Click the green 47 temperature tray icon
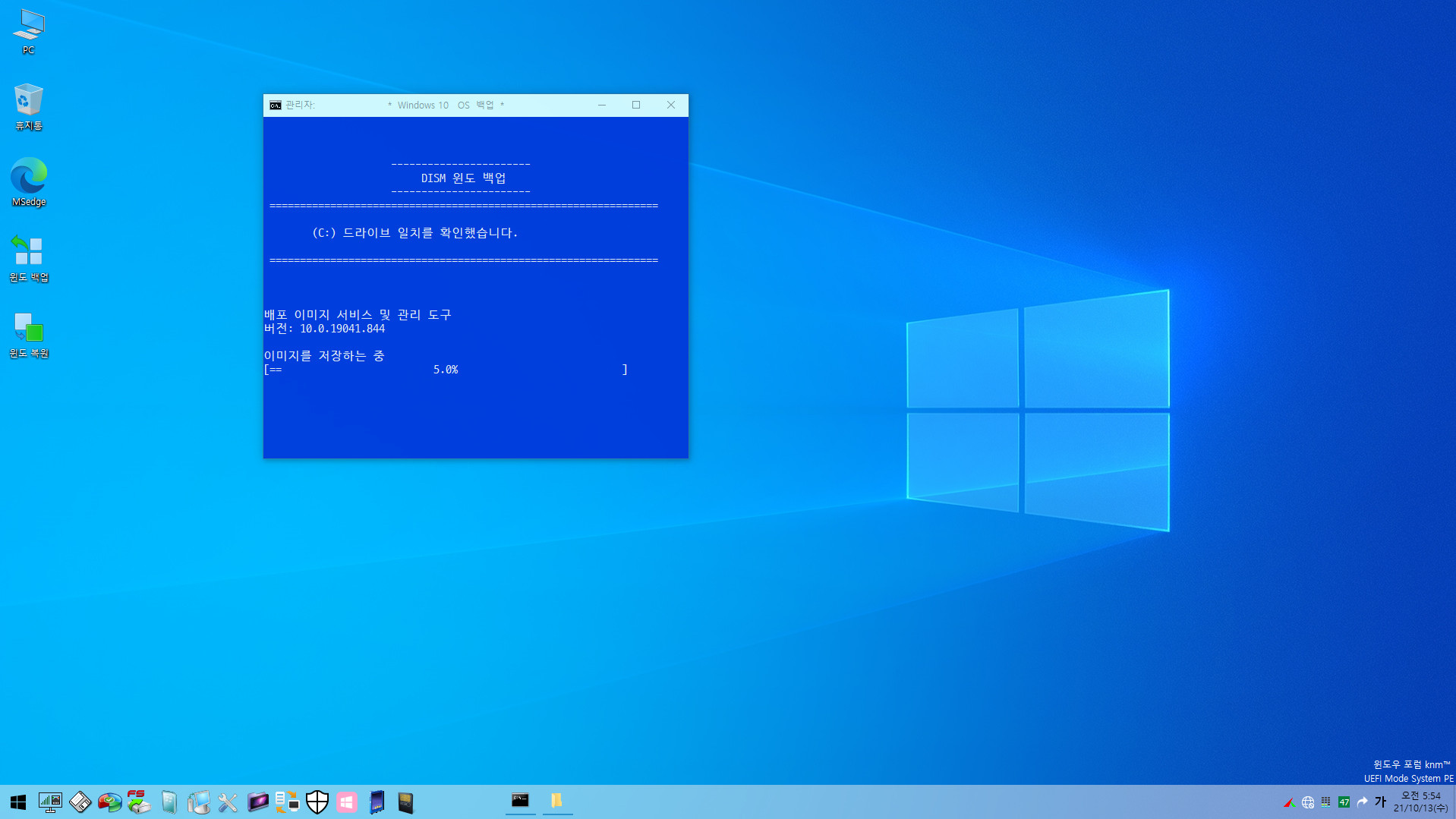The width and height of the screenshot is (1456, 819). [1344, 802]
